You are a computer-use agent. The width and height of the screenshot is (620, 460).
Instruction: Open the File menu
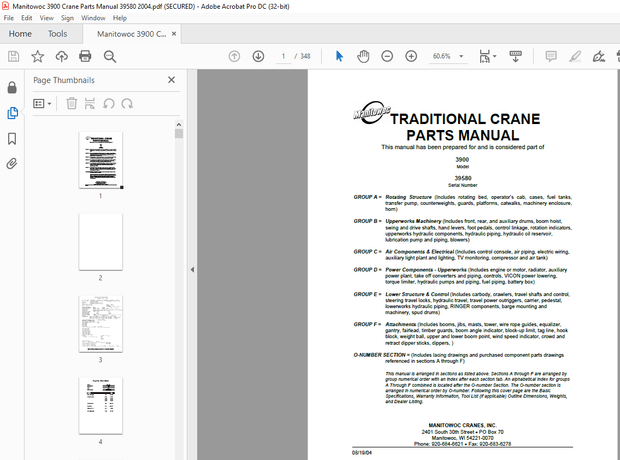coord(9,18)
